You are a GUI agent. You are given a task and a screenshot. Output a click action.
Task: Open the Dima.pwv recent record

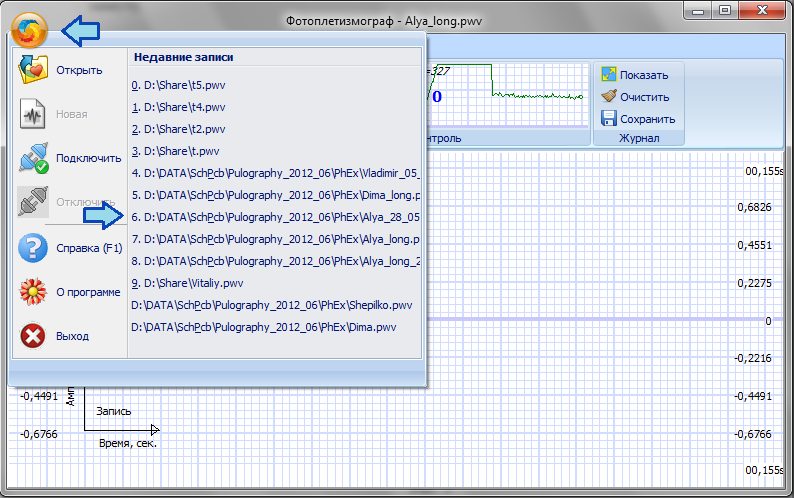click(x=263, y=327)
